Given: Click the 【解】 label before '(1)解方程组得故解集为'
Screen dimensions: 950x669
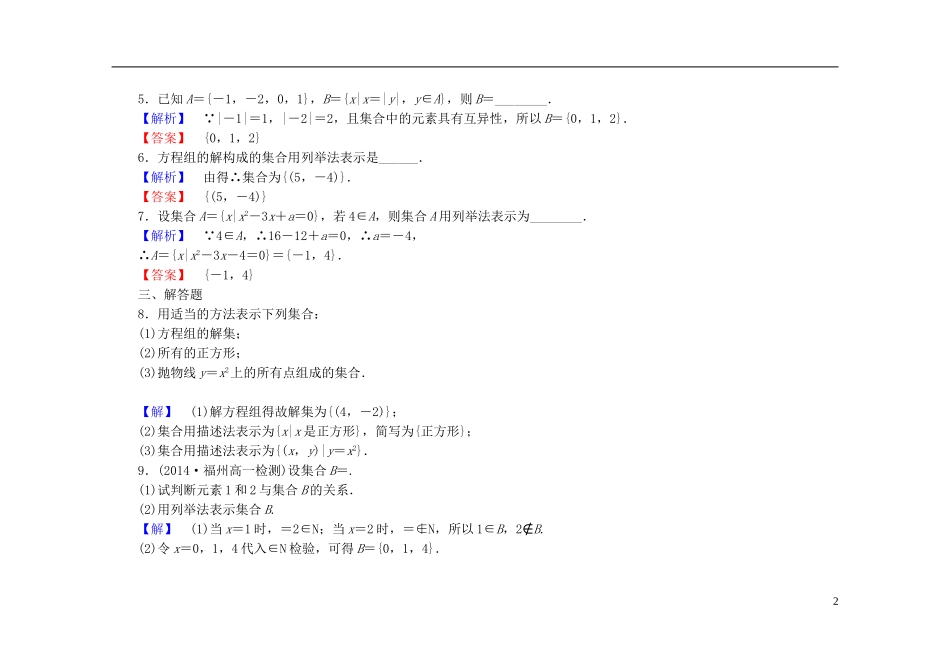Looking at the screenshot, I should (x=157, y=411).
